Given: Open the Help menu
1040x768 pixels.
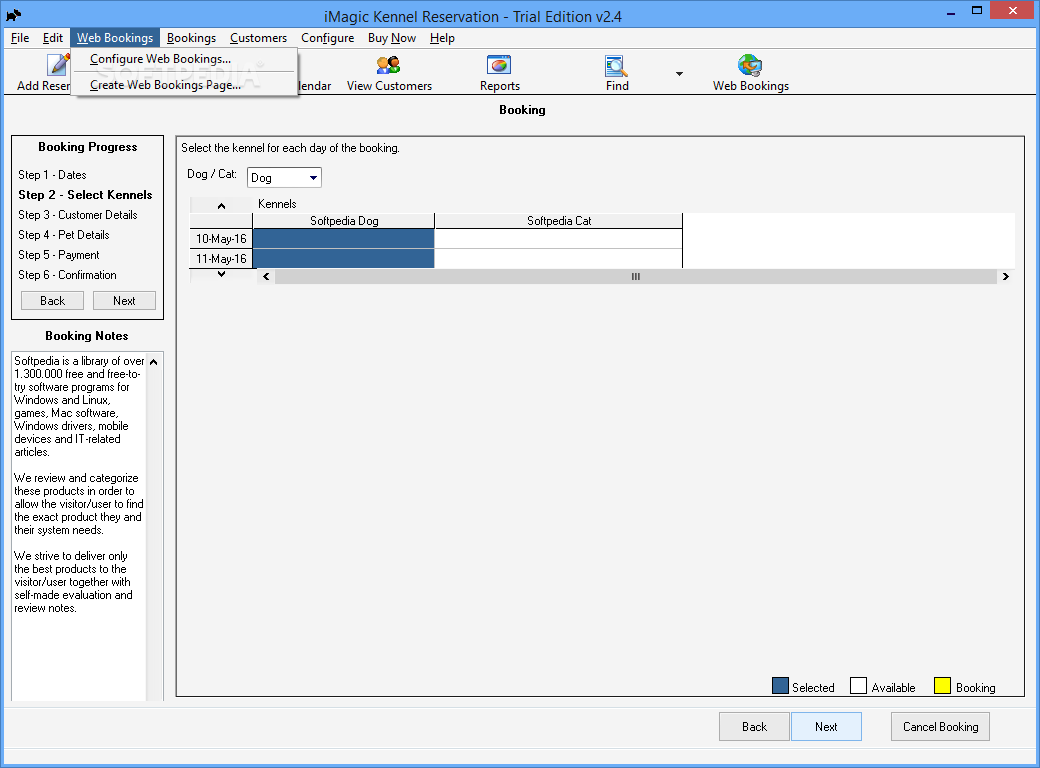Looking at the screenshot, I should click(442, 38).
